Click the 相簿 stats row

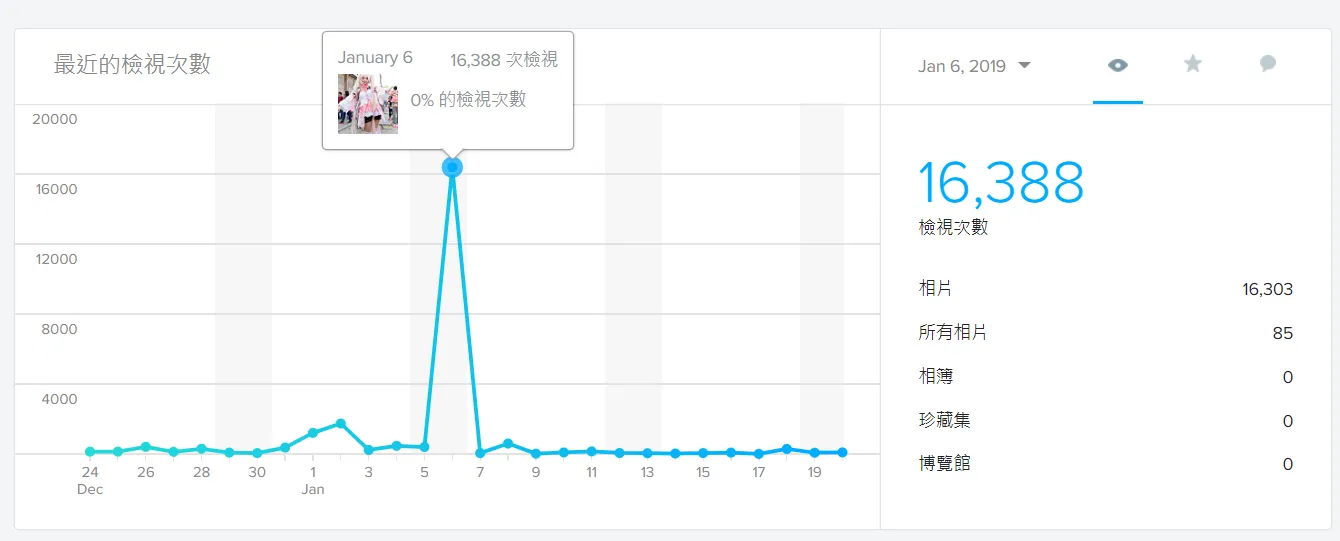tap(1105, 377)
